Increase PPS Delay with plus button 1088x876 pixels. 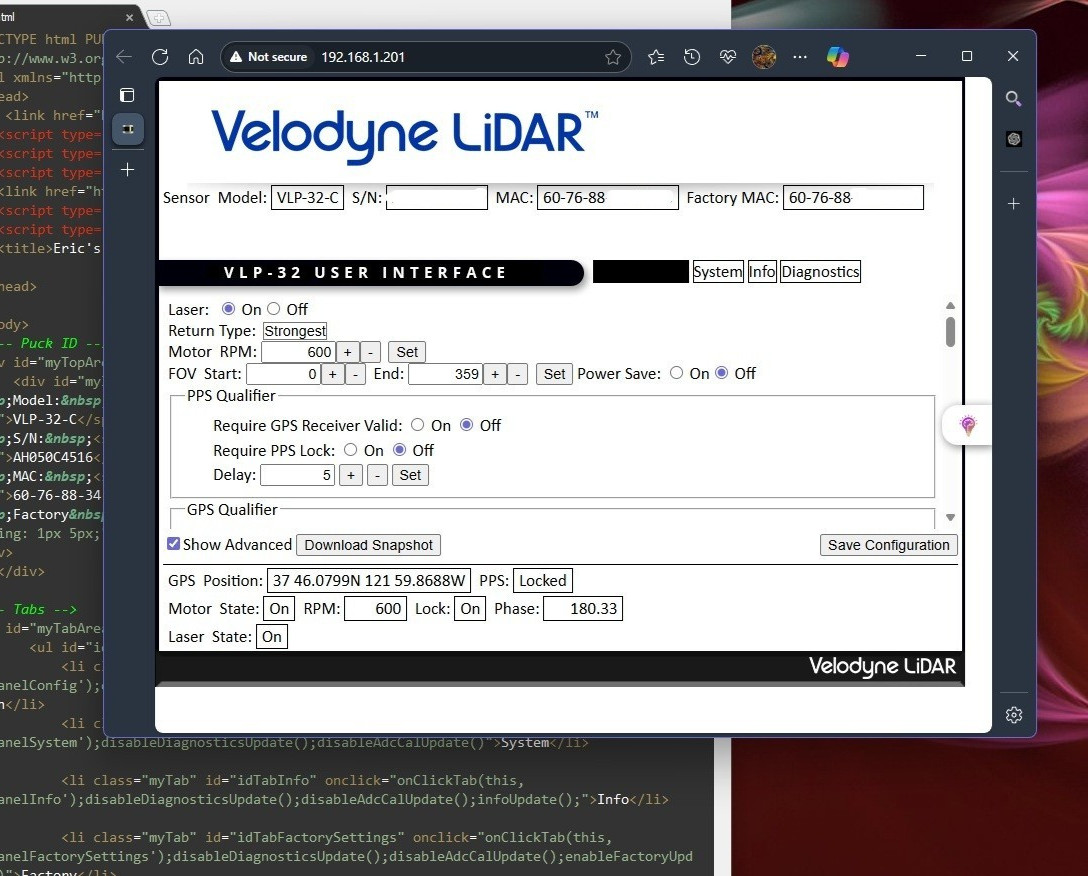(x=351, y=475)
